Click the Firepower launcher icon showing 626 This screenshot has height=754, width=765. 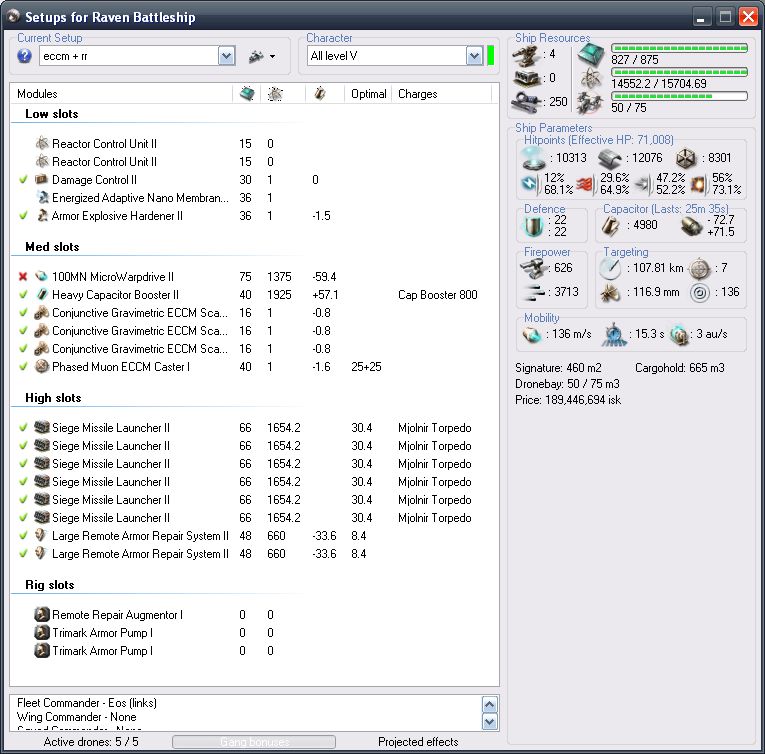click(533, 268)
